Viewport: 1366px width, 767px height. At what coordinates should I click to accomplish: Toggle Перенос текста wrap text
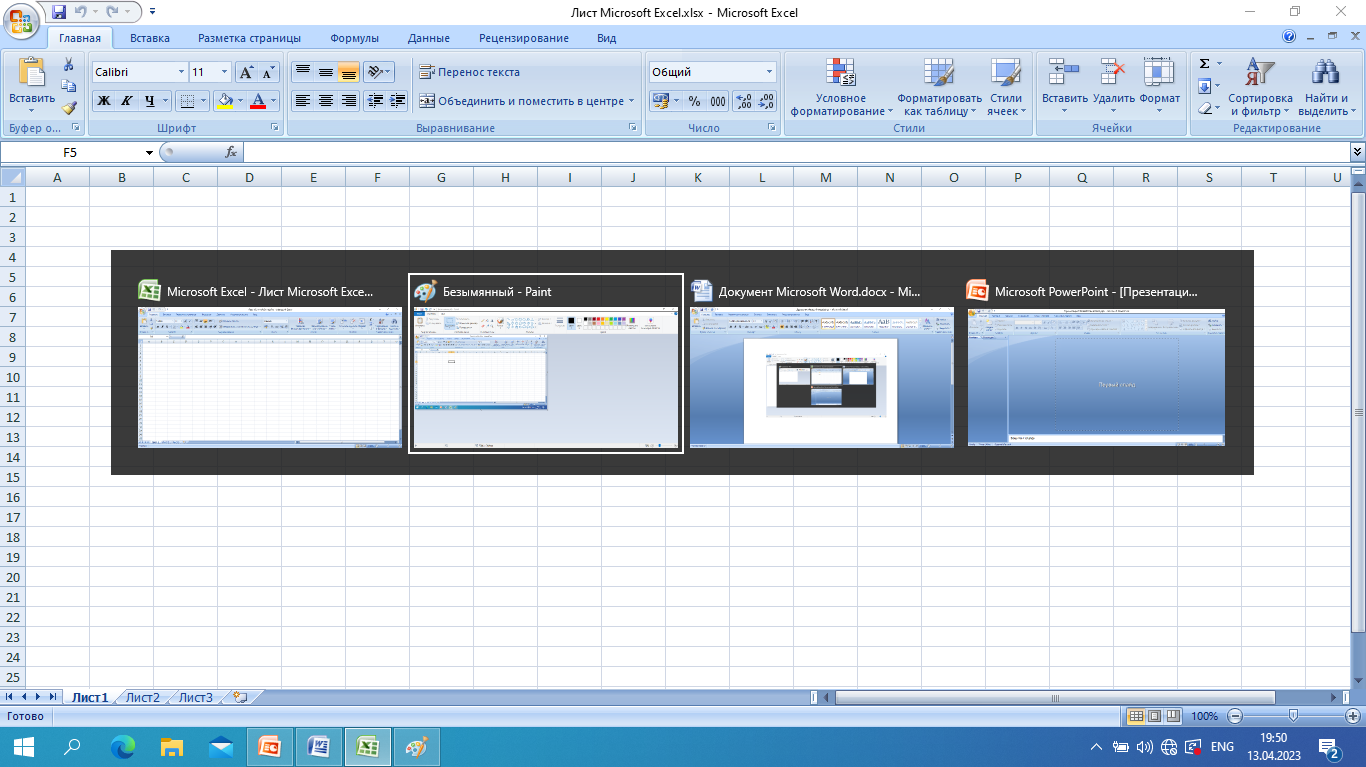click(x=469, y=72)
